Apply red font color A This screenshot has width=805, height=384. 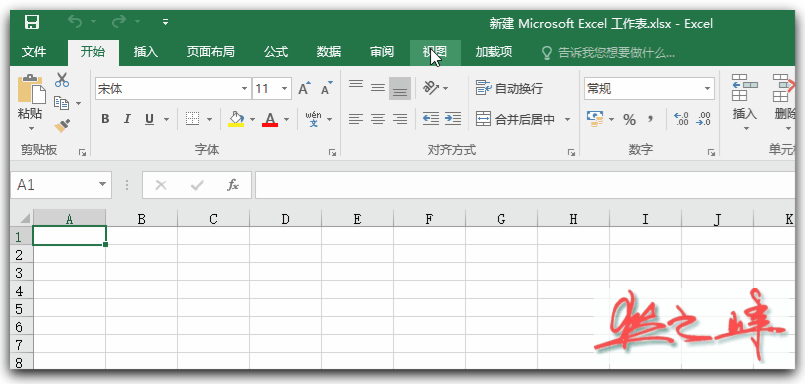[x=270, y=119]
